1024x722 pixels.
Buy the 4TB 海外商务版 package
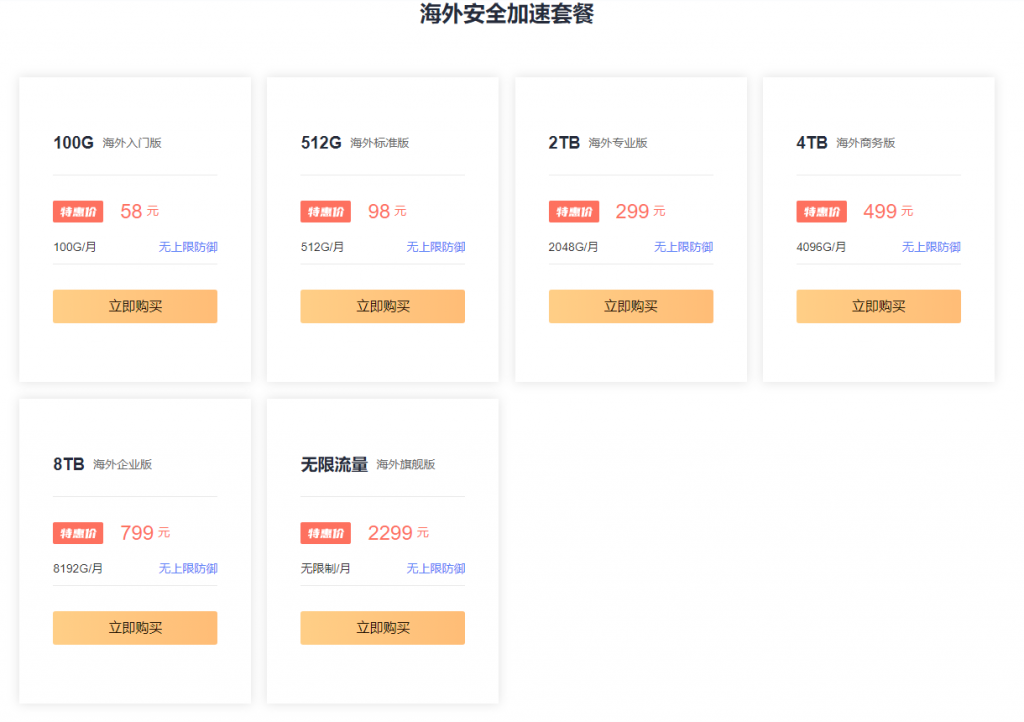point(878,306)
